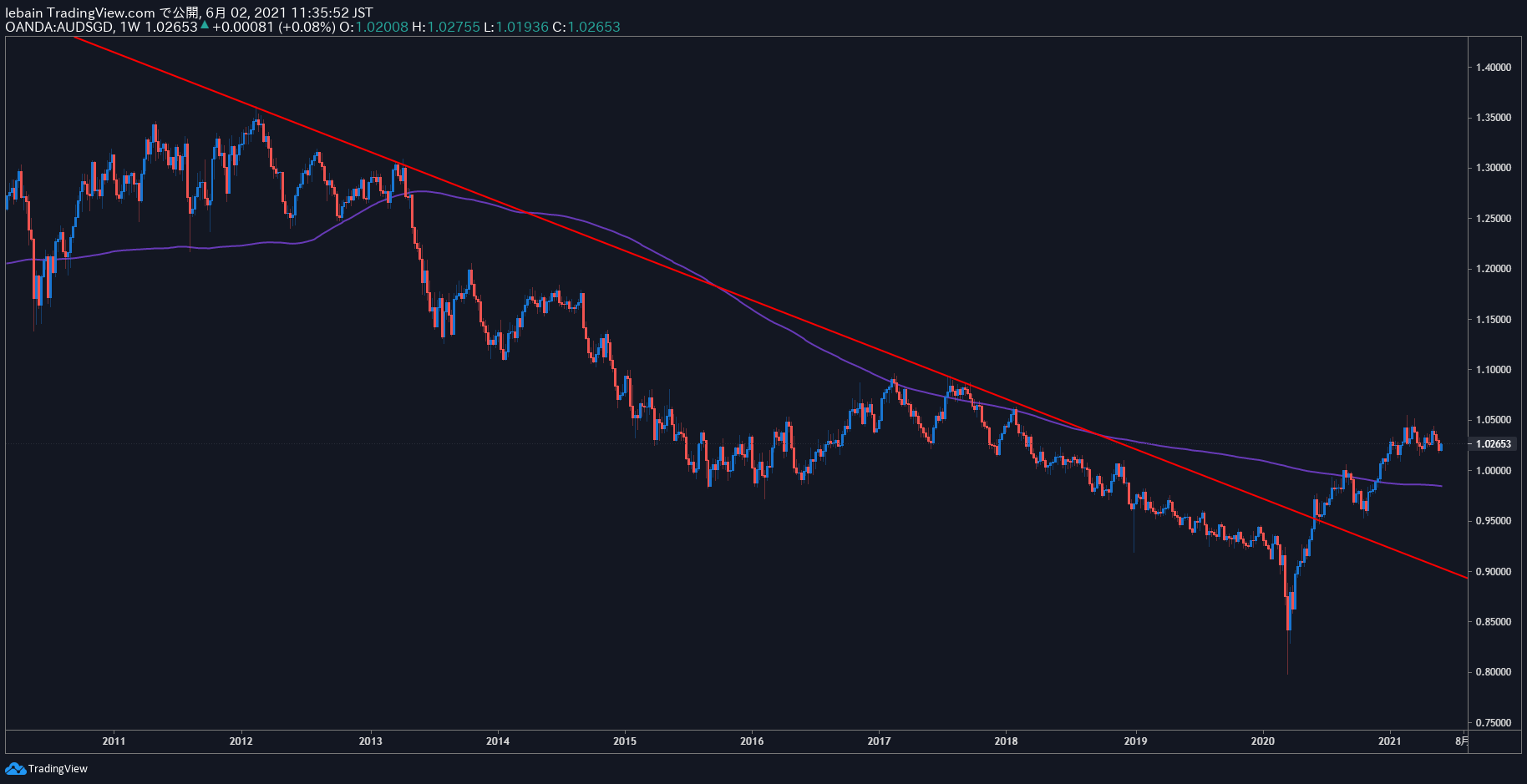Click the 2013 label on time axis

pos(370,741)
